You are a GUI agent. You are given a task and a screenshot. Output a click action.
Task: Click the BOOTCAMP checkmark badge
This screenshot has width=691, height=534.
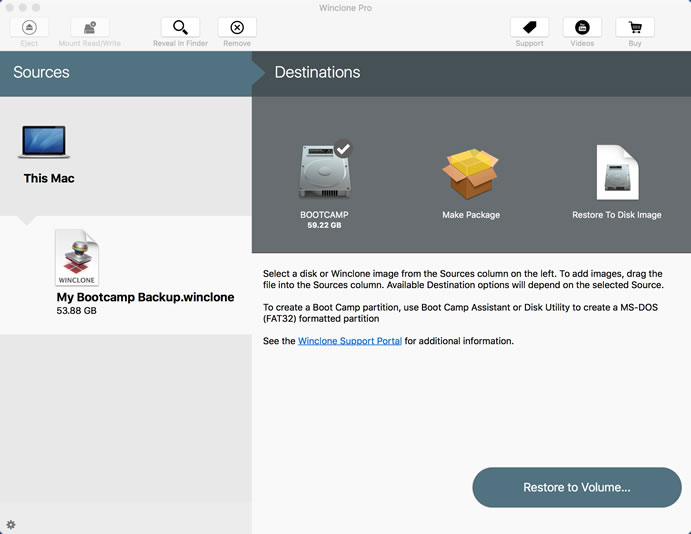click(x=343, y=148)
